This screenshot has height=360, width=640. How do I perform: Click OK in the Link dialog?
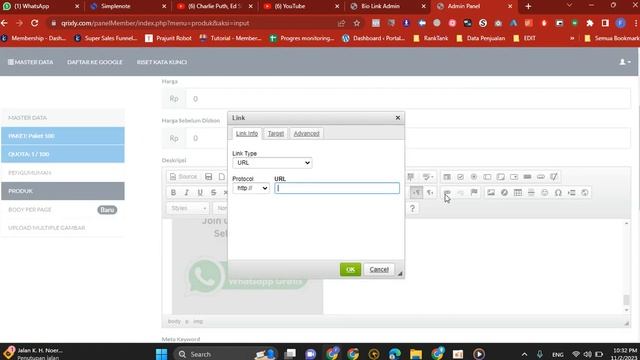[x=350, y=269]
